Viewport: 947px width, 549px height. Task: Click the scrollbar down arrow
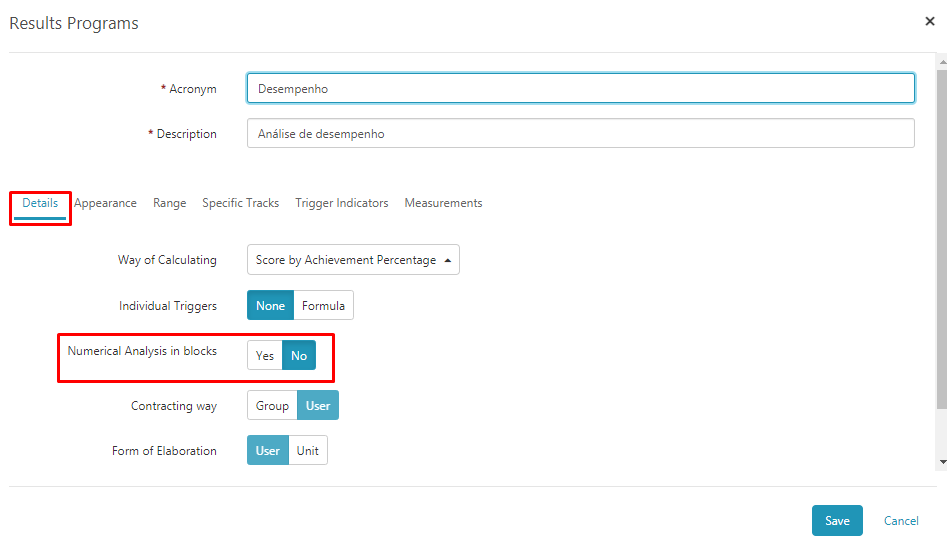(x=942, y=462)
